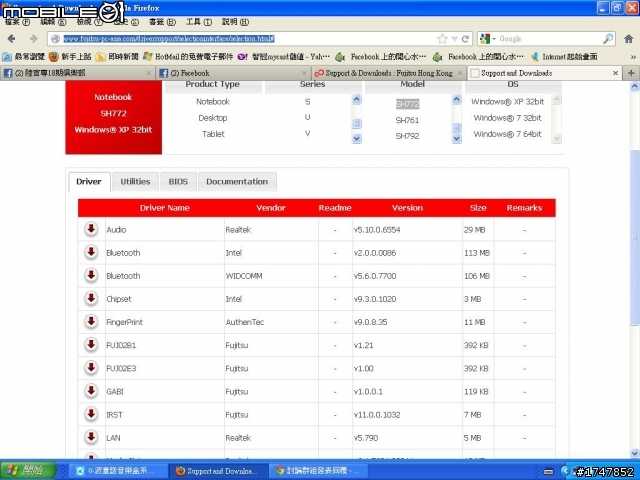640x480 pixels.
Task: Close the (2) Facebook tab
Action: 304,73
